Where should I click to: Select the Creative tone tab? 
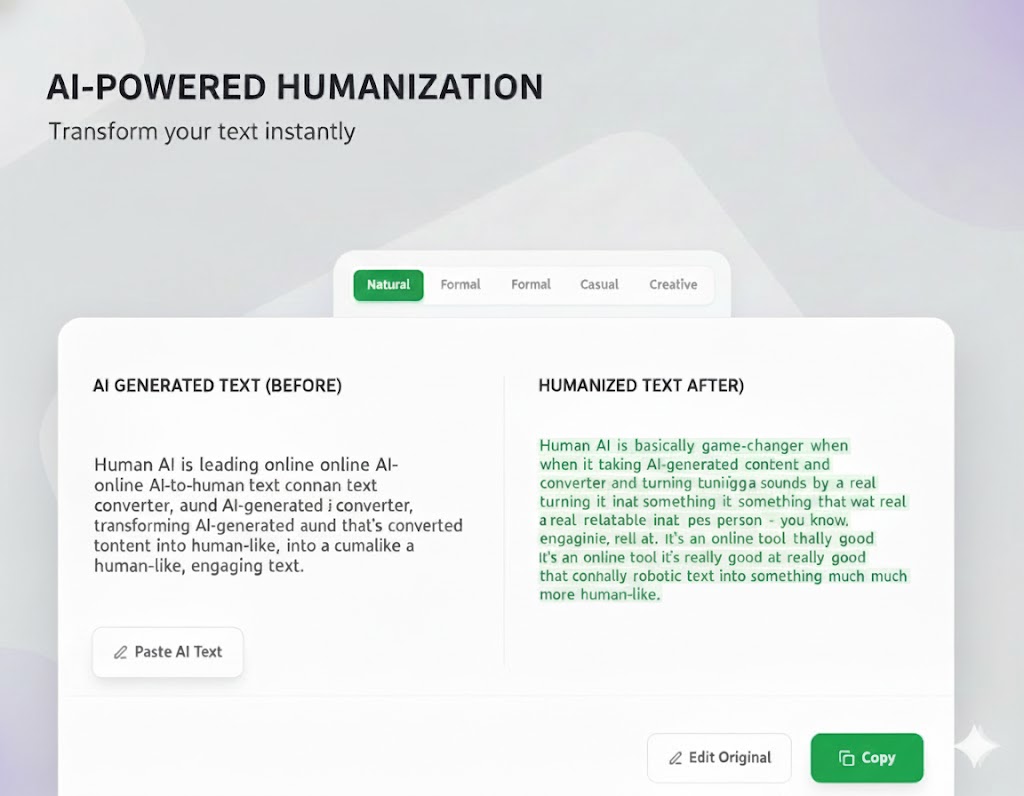pos(673,285)
